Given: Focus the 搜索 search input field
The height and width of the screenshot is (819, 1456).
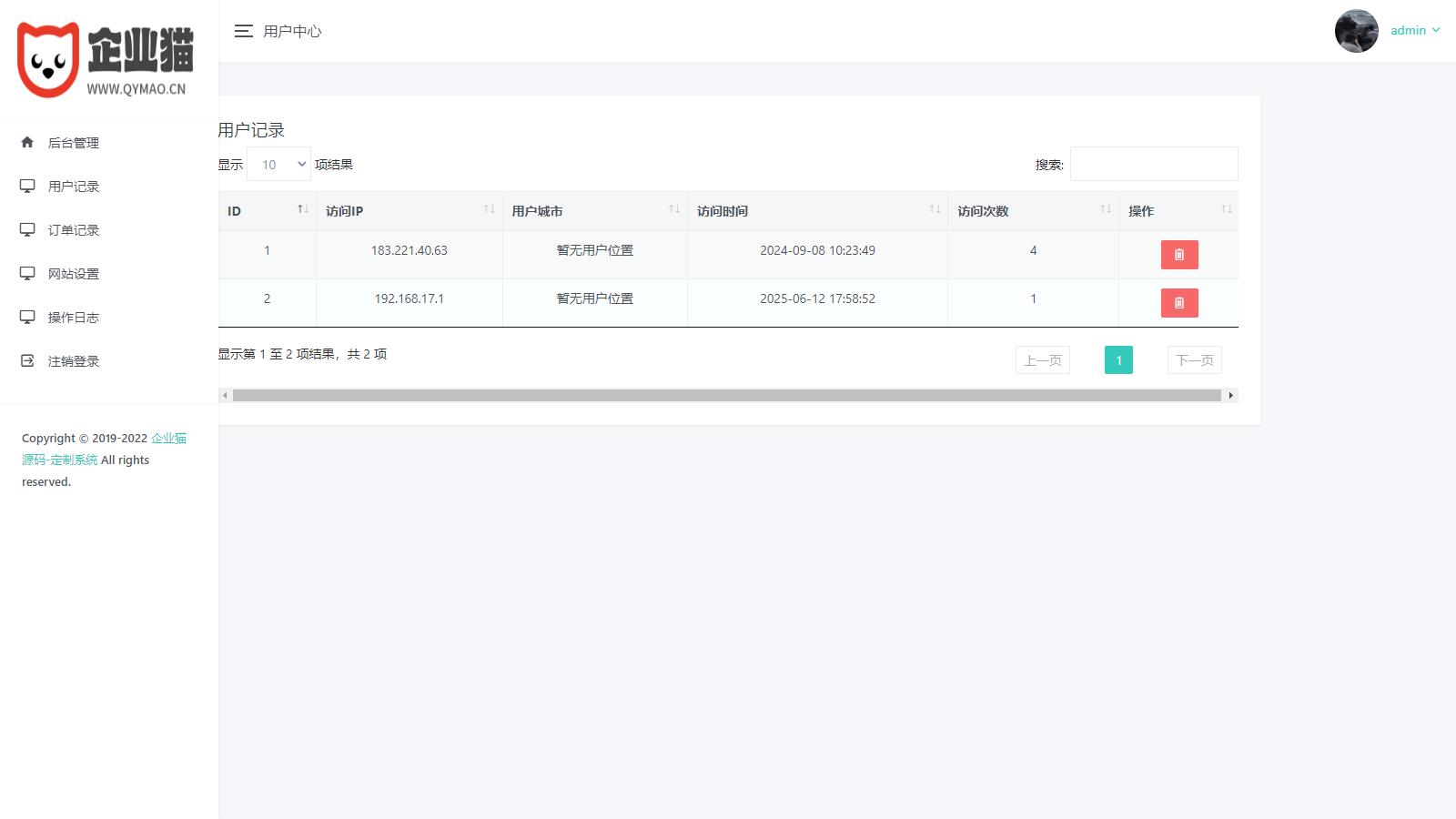Looking at the screenshot, I should [x=1153, y=165].
